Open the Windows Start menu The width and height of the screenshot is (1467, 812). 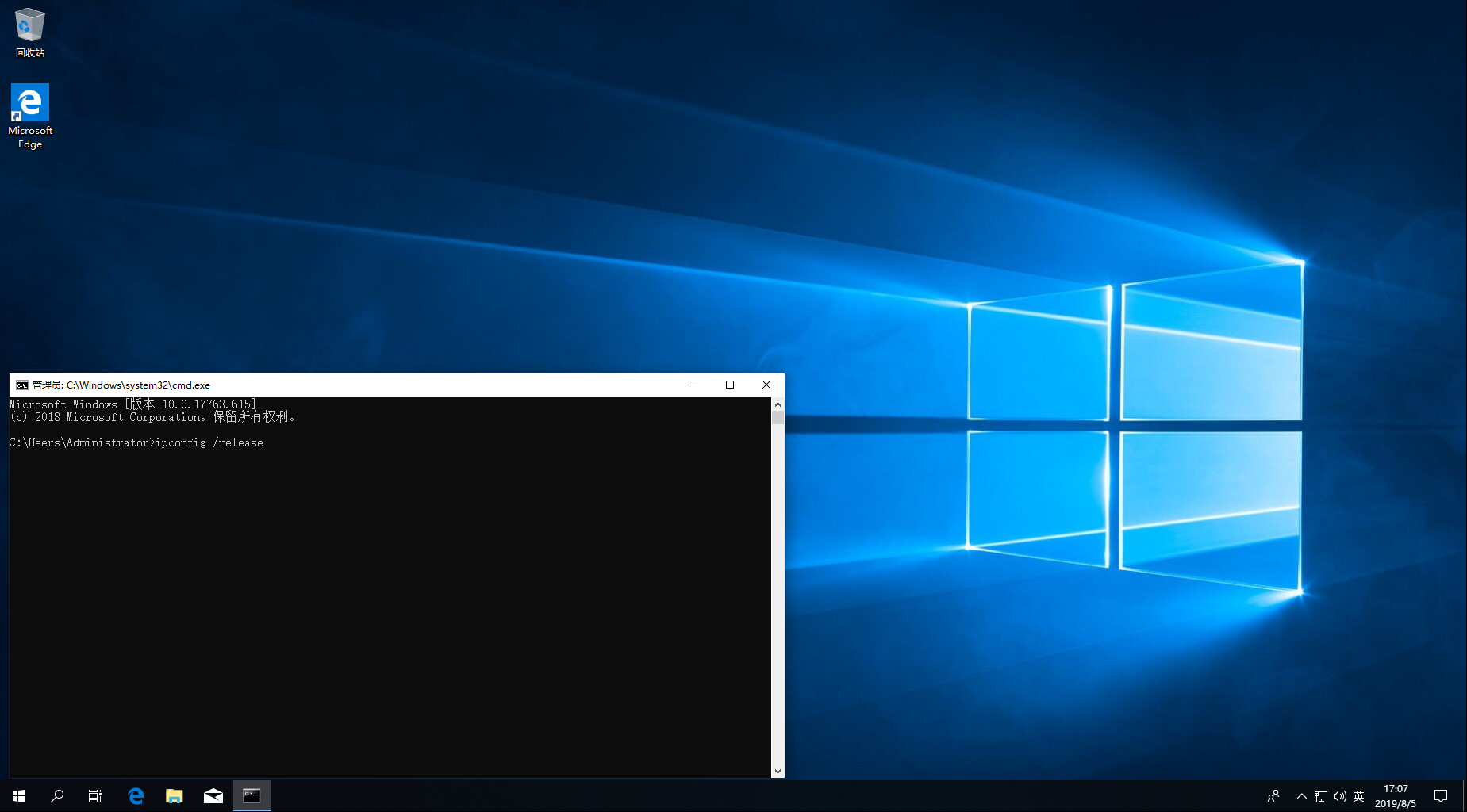click(x=19, y=795)
